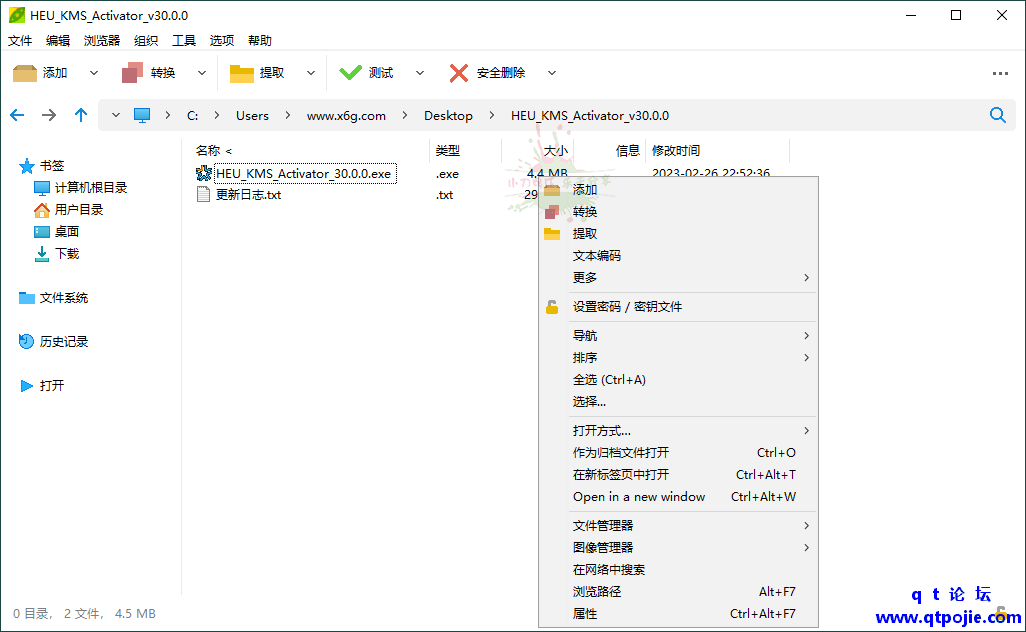Screen dimensions: 1026x632
Task: Click the 打开 play triangle icon
Action: point(27,385)
